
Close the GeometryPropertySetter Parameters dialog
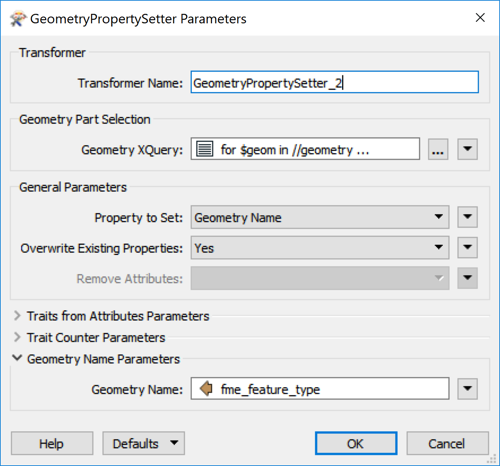coord(480,18)
